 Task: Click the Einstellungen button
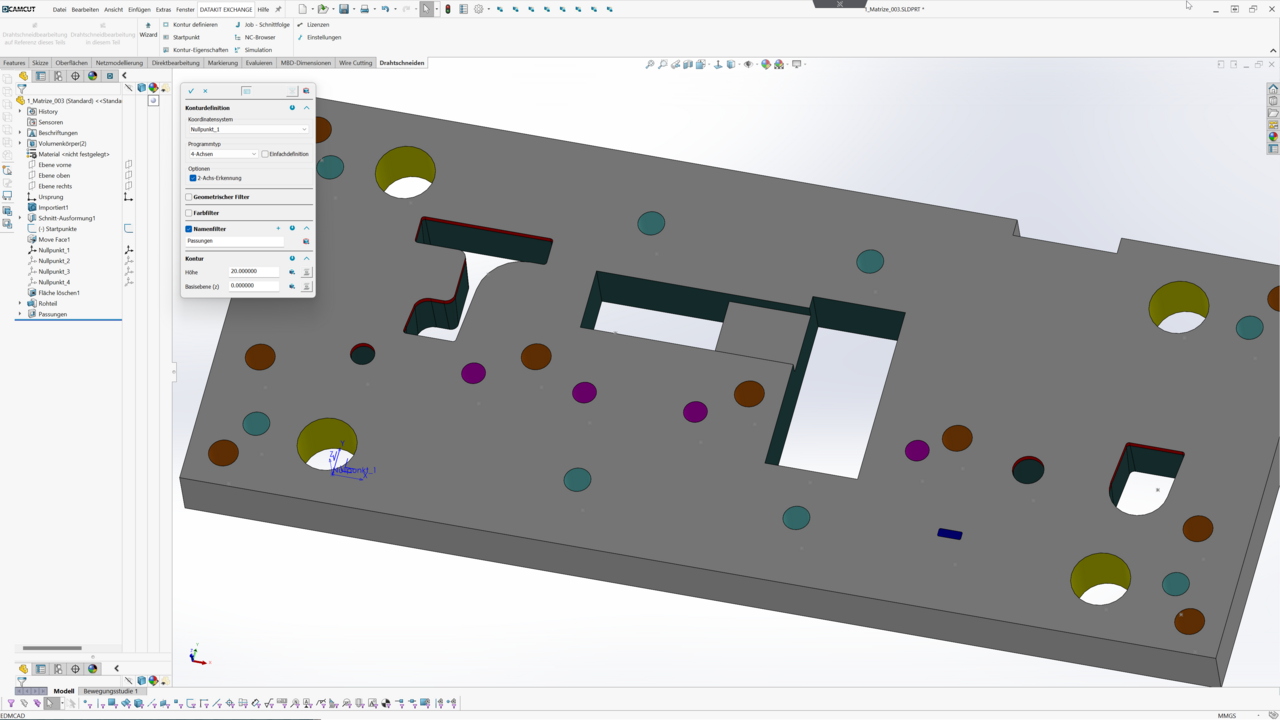[323, 37]
